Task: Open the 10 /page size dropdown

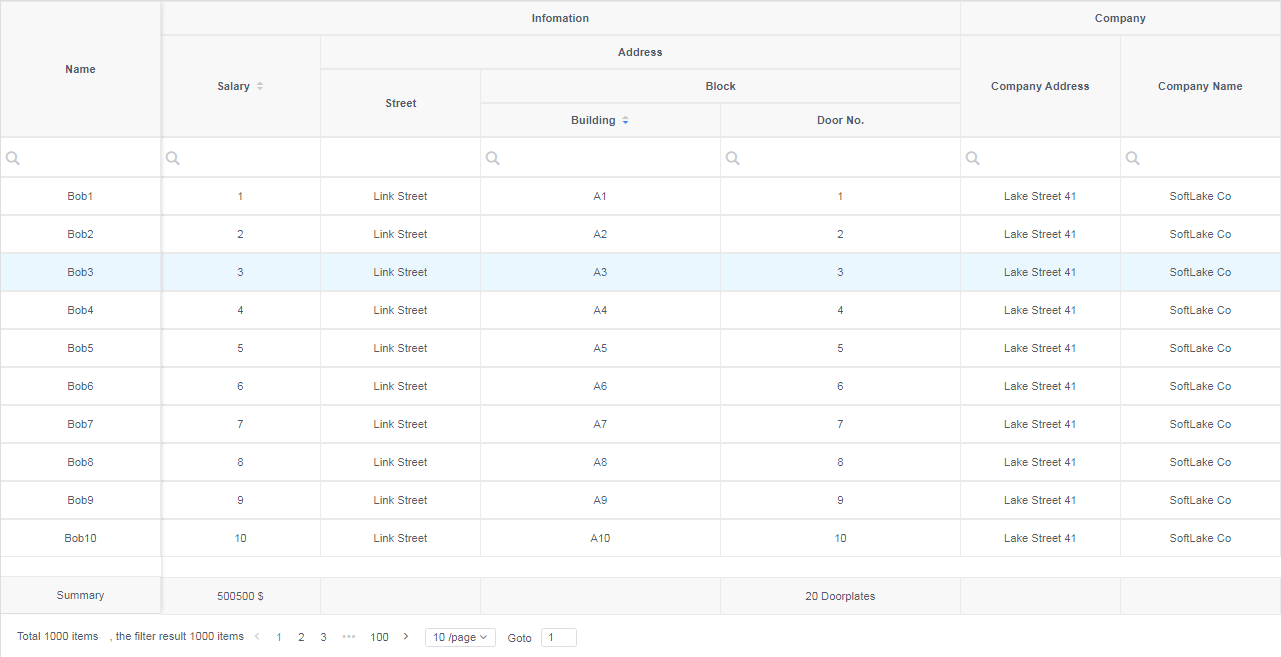Action: click(460, 638)
